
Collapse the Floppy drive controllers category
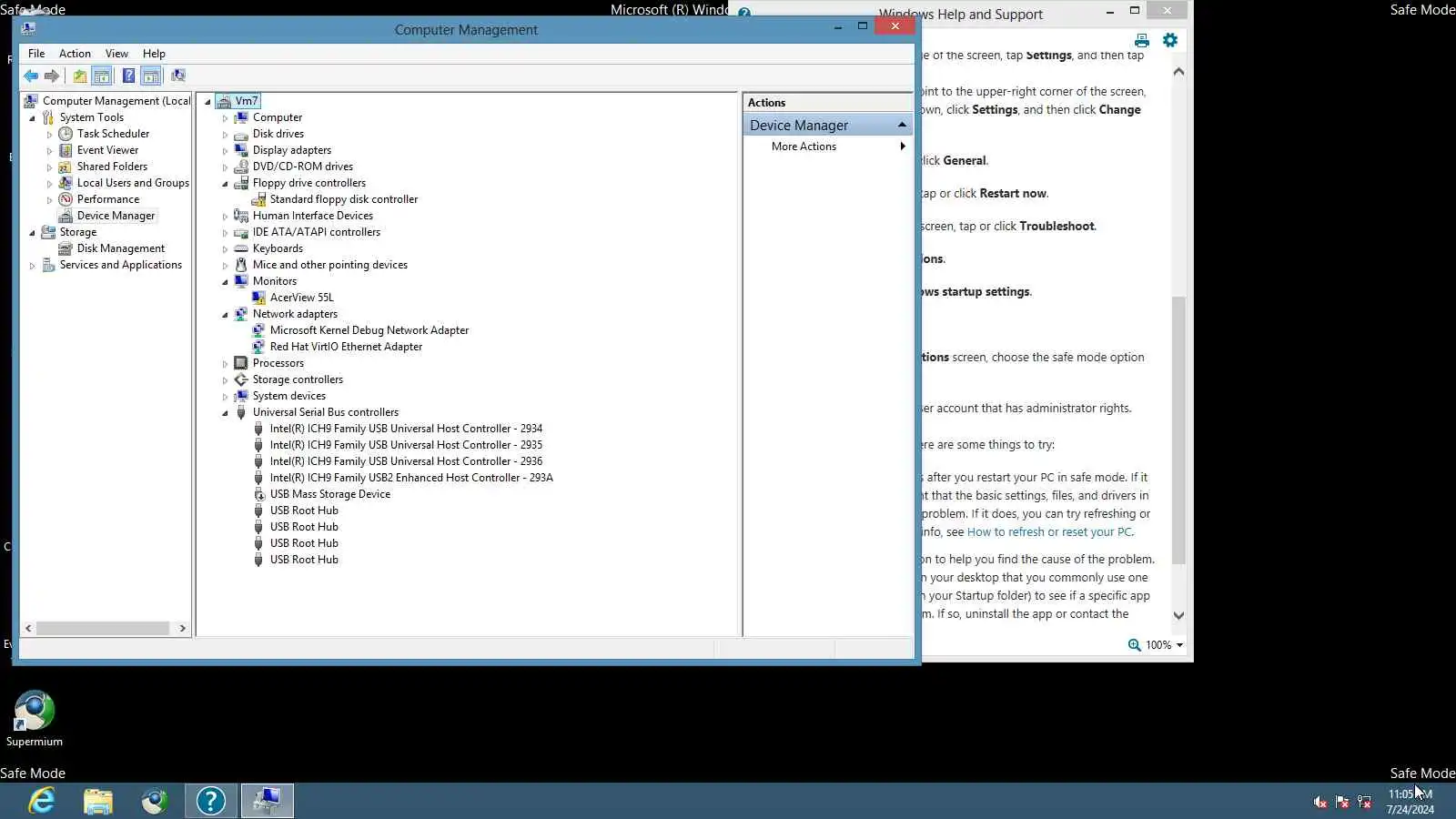click(x=225, y=184)
